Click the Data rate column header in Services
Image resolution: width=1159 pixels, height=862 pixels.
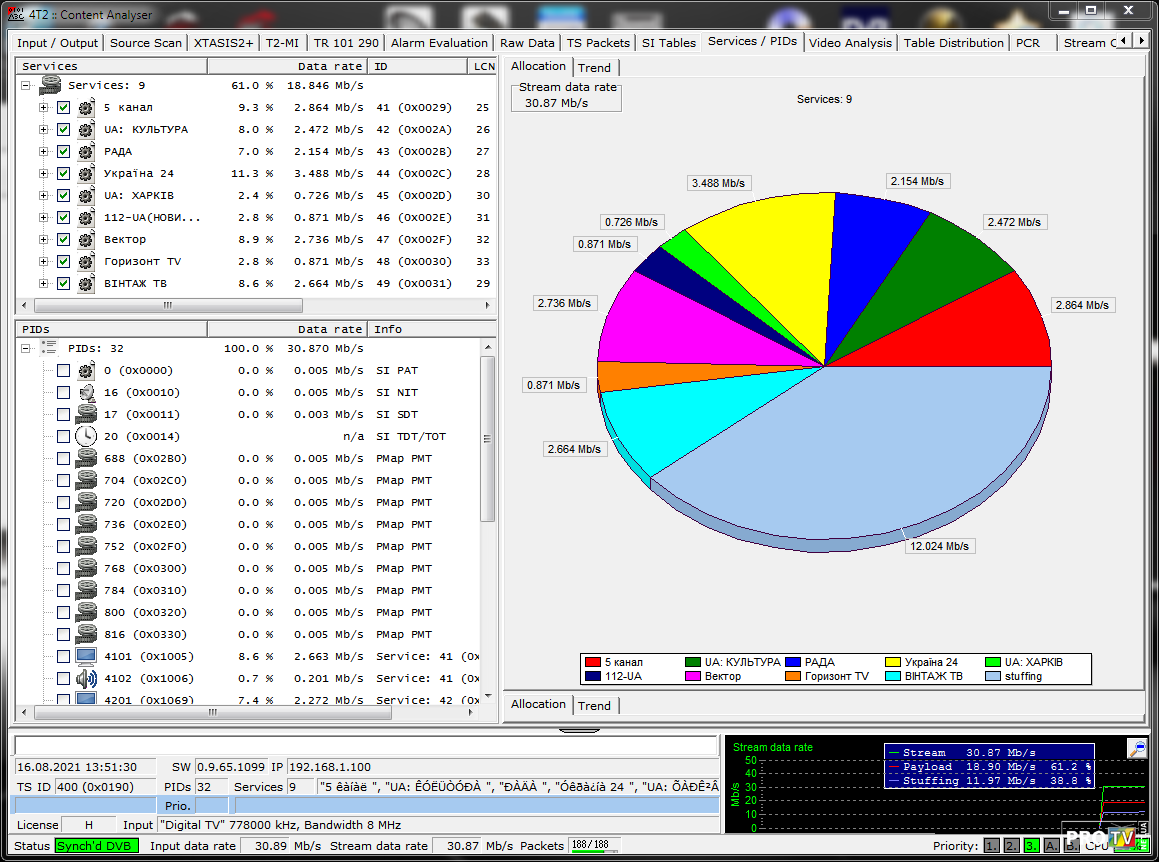[329, 66]
